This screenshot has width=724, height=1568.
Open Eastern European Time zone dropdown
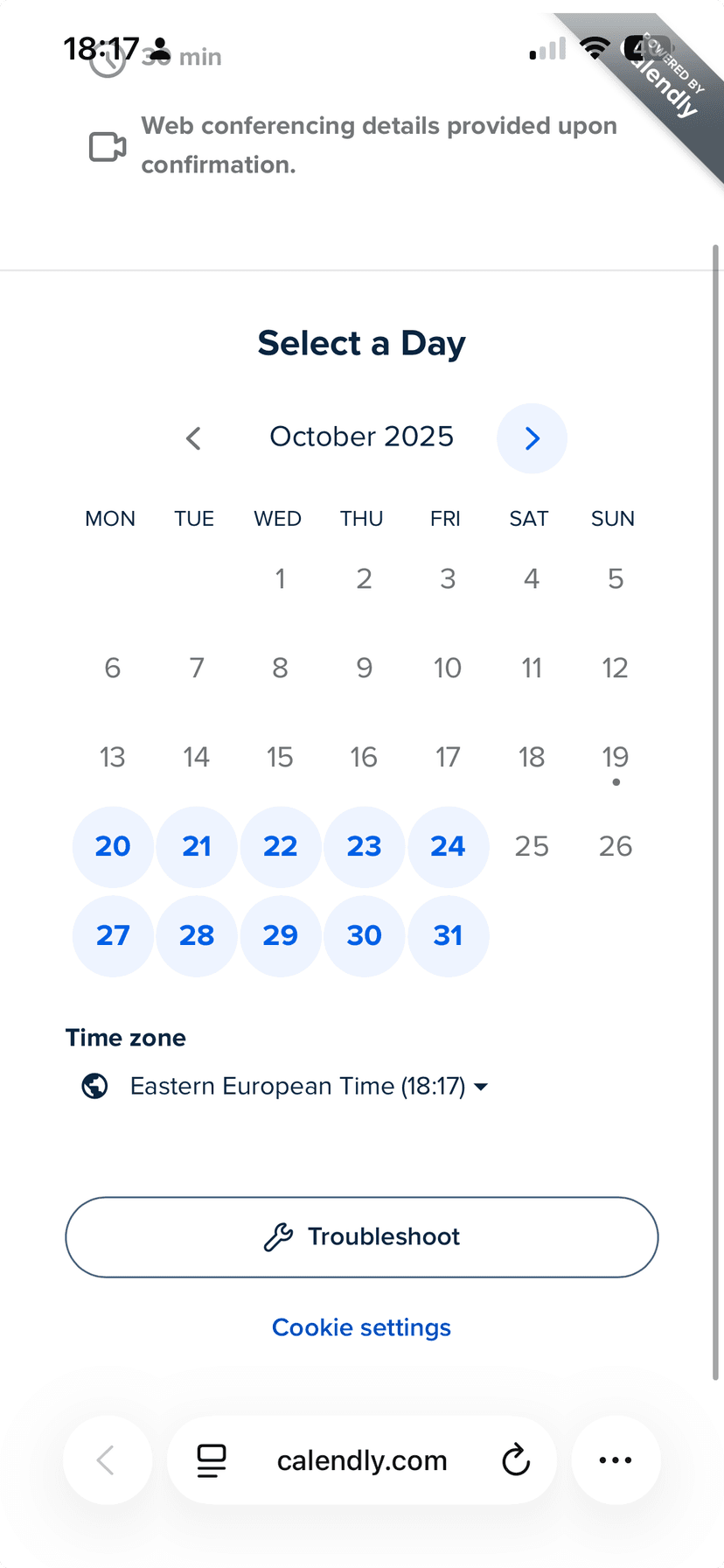tap(297, 1086)
